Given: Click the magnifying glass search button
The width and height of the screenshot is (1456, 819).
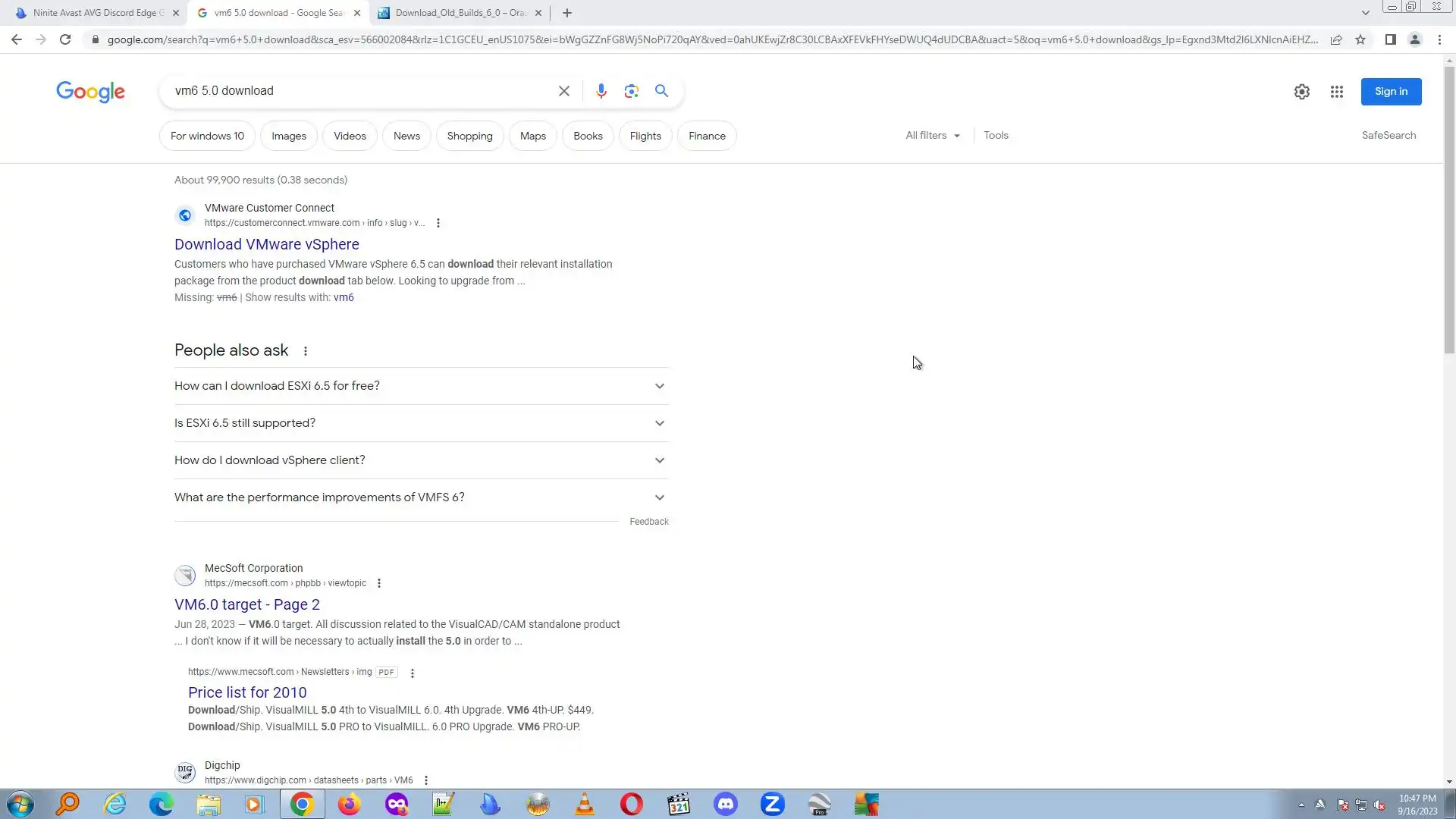Looking at the screenshot, I should 661,91.
